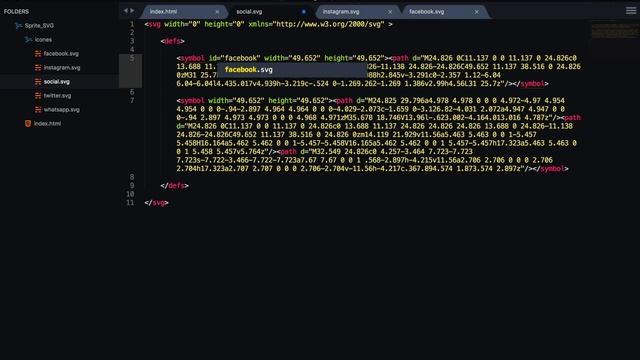Image resolution: width=640 pixels, height=360 pixels.
Task: Click the twitter.svg file icon in sidebar
Action: point(38,96)
